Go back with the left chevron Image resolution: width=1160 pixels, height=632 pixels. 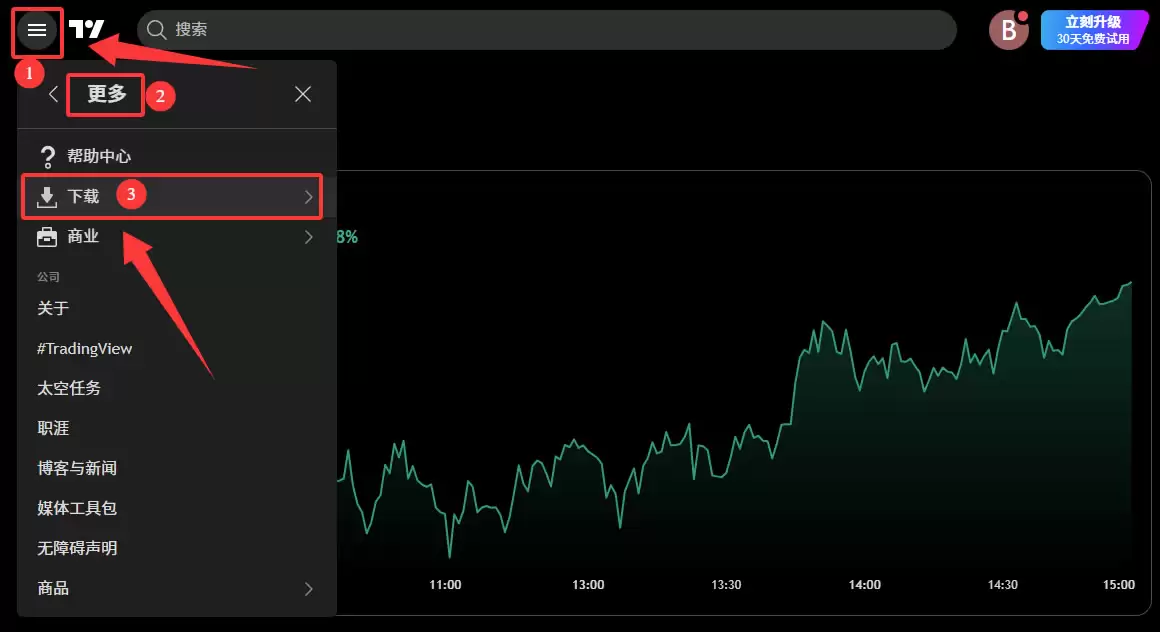(x=53, y=94)
